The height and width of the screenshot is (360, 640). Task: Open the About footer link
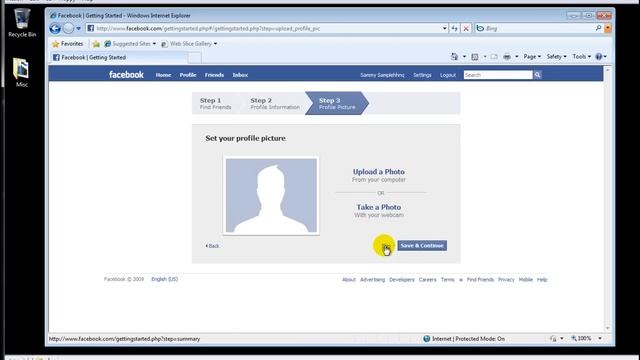tap(349, 280)
